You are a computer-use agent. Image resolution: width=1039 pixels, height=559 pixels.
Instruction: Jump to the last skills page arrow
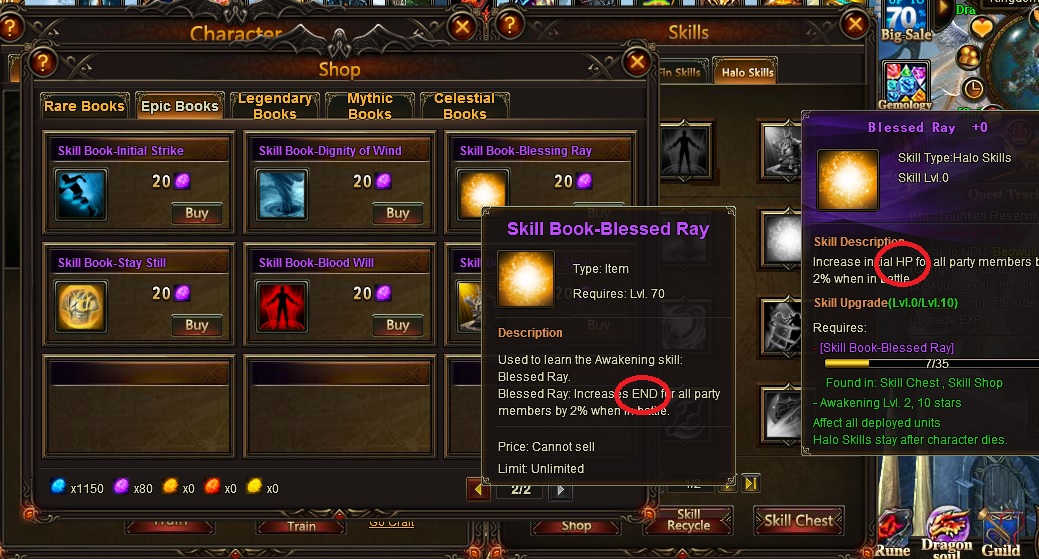[x=751, y=484]
